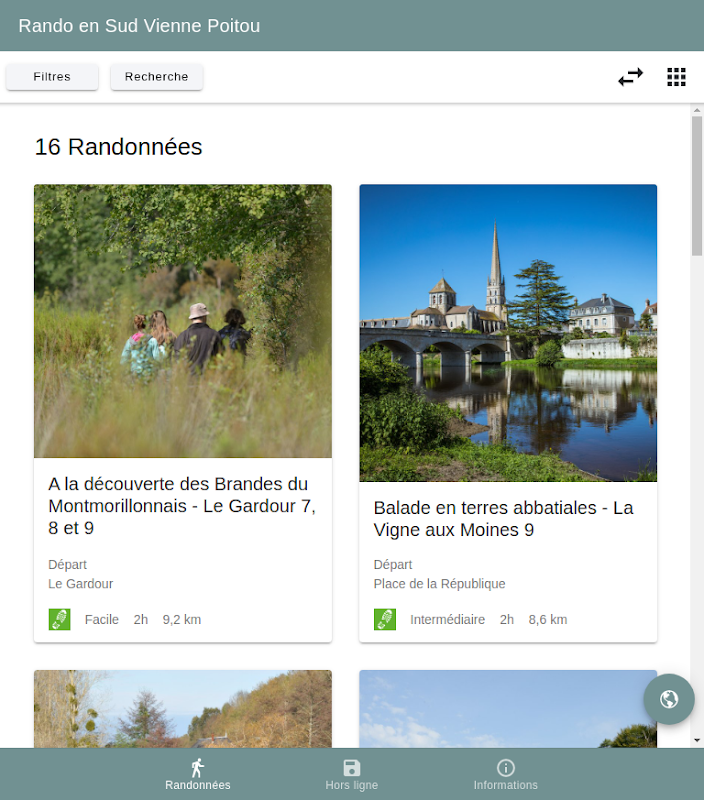Click Rando en Sud Vienne Poitou title

(139, 26)
